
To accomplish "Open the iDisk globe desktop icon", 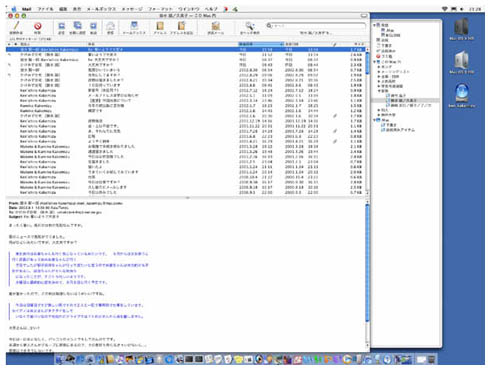I will (x=462, y=93).
